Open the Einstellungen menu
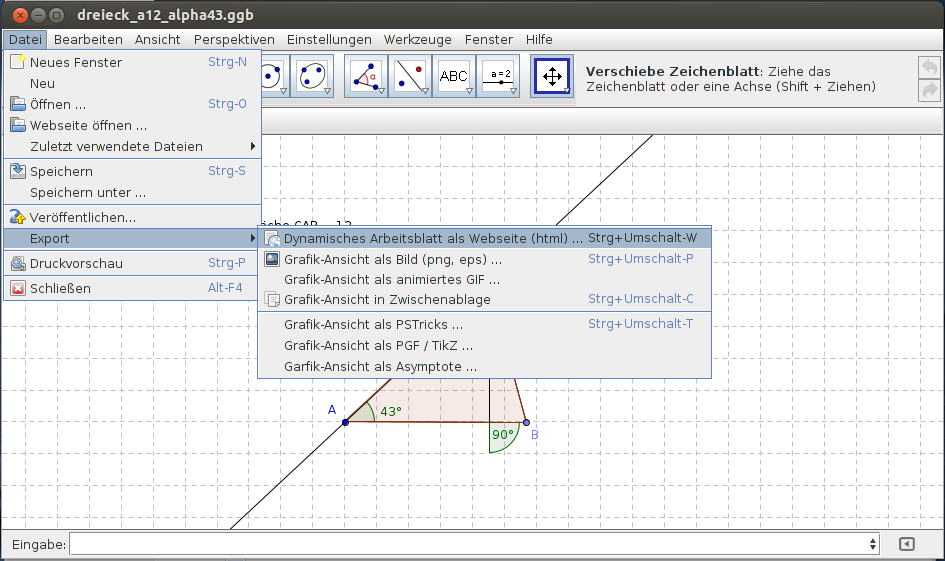Viewport: 945px width, 561px height. 329,39
